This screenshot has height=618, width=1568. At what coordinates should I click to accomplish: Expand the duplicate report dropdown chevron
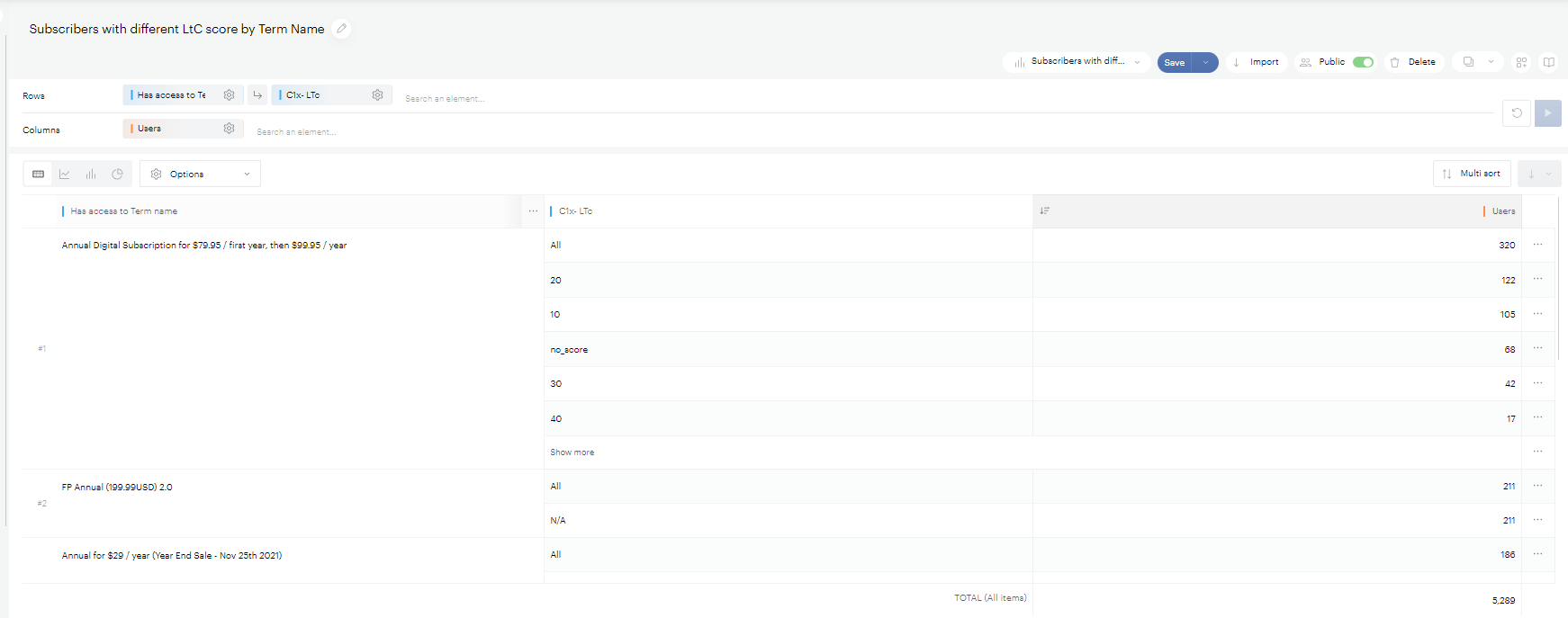click(1491, 62)
